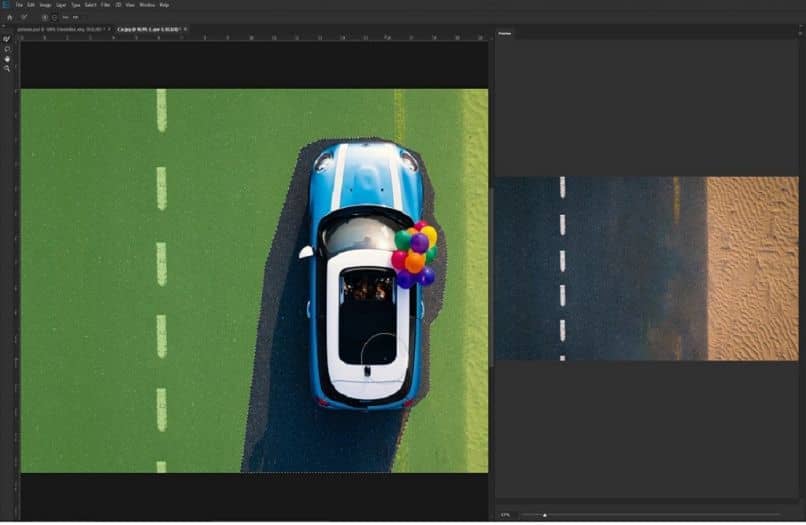Select the Hand tool in toolbar
The width and height of the screenshot is (806, 525).
(7, 59)
